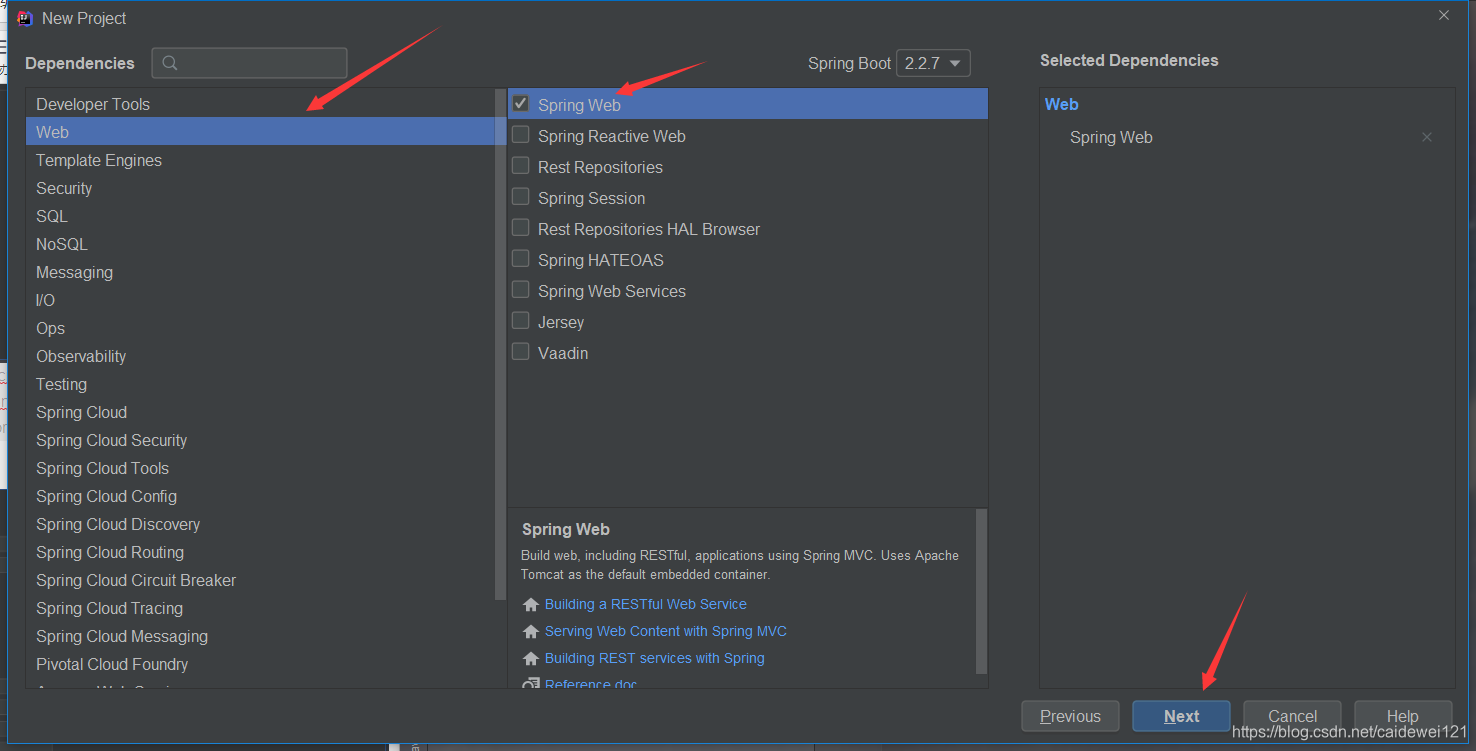Select Pivotal Cloud Foundry category
The image size is (1476, 751).
260,664
